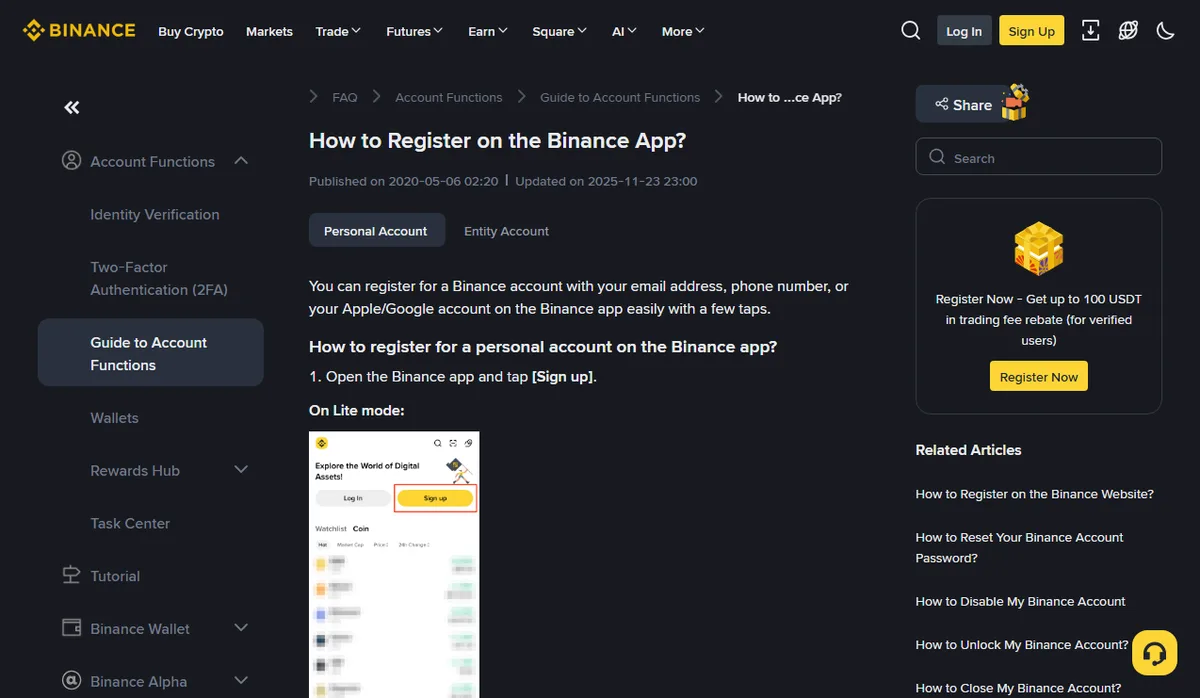The height and width of the screenshot is (698, 1200).
Task: Expand the Binance Wallet section
Action: coord(241,628)
